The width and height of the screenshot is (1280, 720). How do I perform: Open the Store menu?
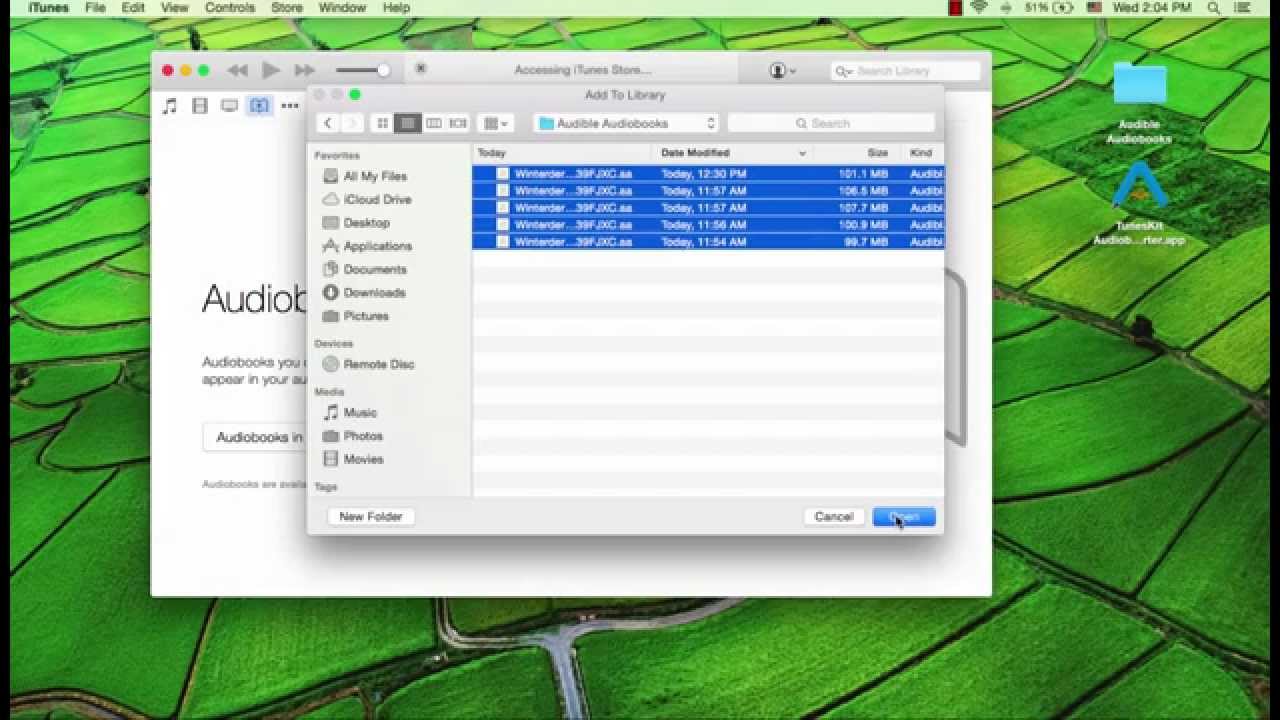point(287,8)
